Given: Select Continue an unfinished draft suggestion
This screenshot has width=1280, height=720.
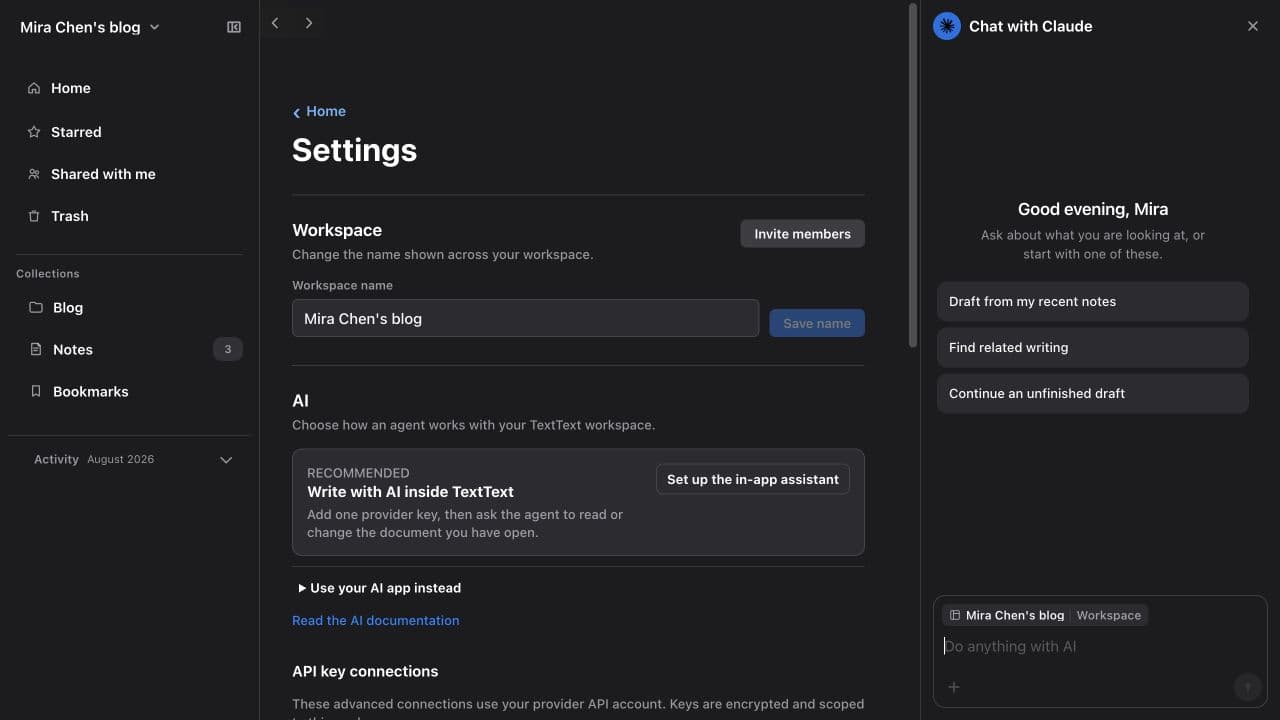Looking at the screenshot, I should 1093,394.
